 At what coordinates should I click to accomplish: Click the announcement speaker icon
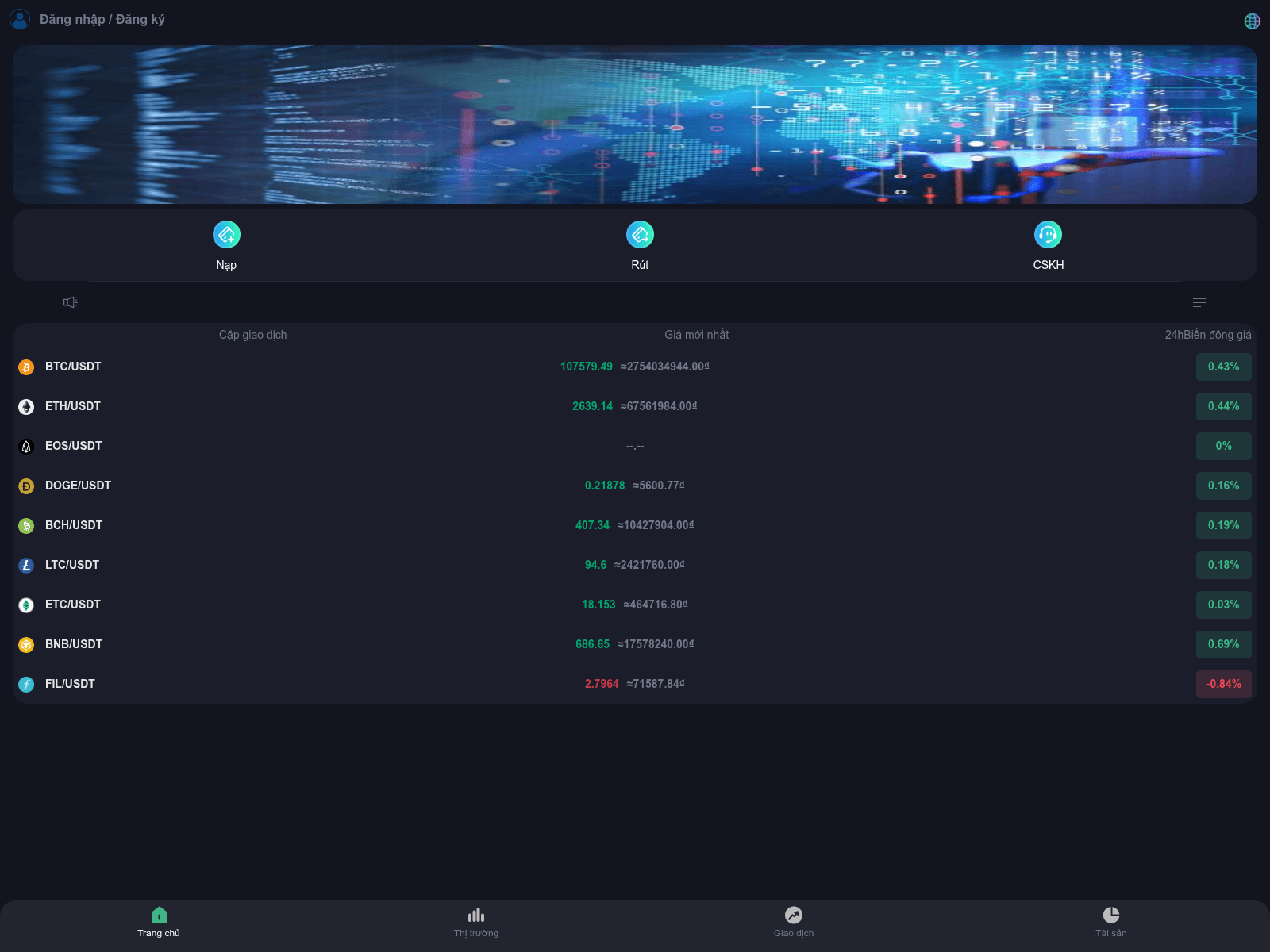pos(71,302)
